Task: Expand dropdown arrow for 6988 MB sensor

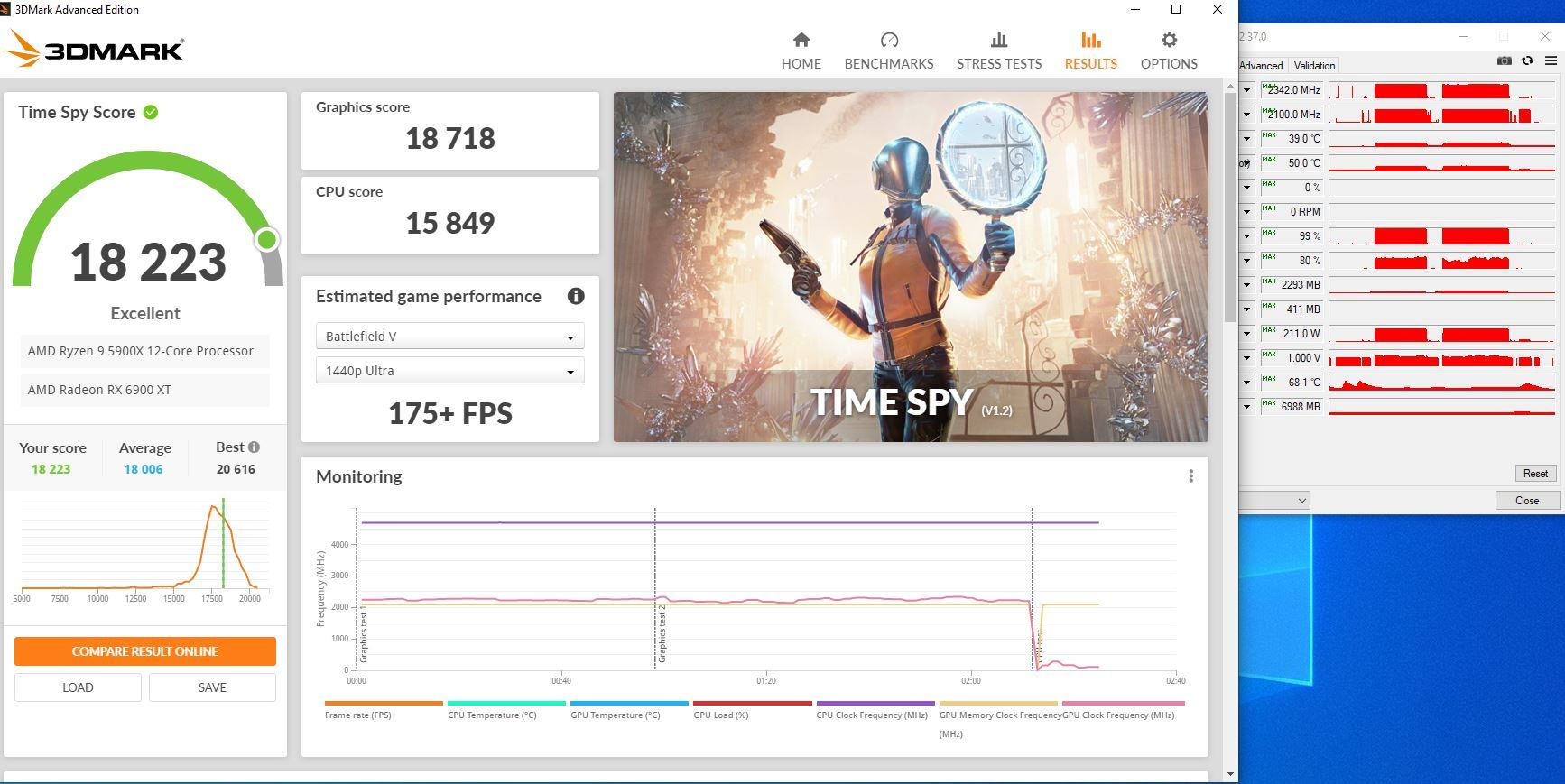Action: pyautogui.click(x=1247, y=407)
